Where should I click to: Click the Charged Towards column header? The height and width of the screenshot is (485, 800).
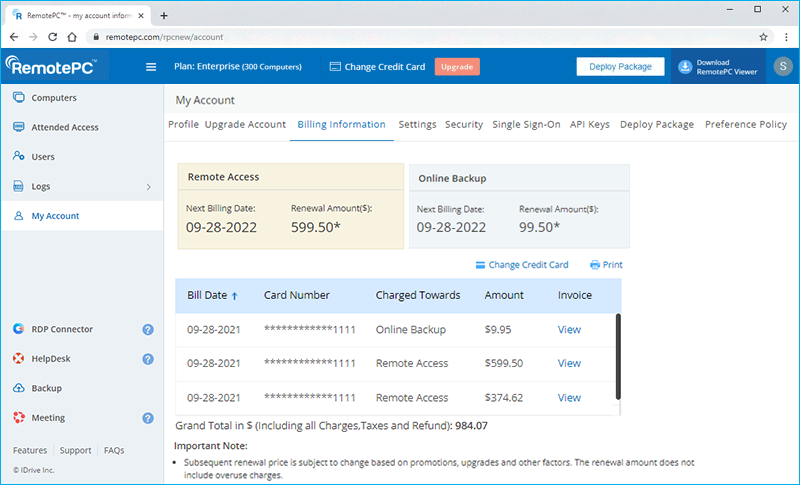click(418, 295)
